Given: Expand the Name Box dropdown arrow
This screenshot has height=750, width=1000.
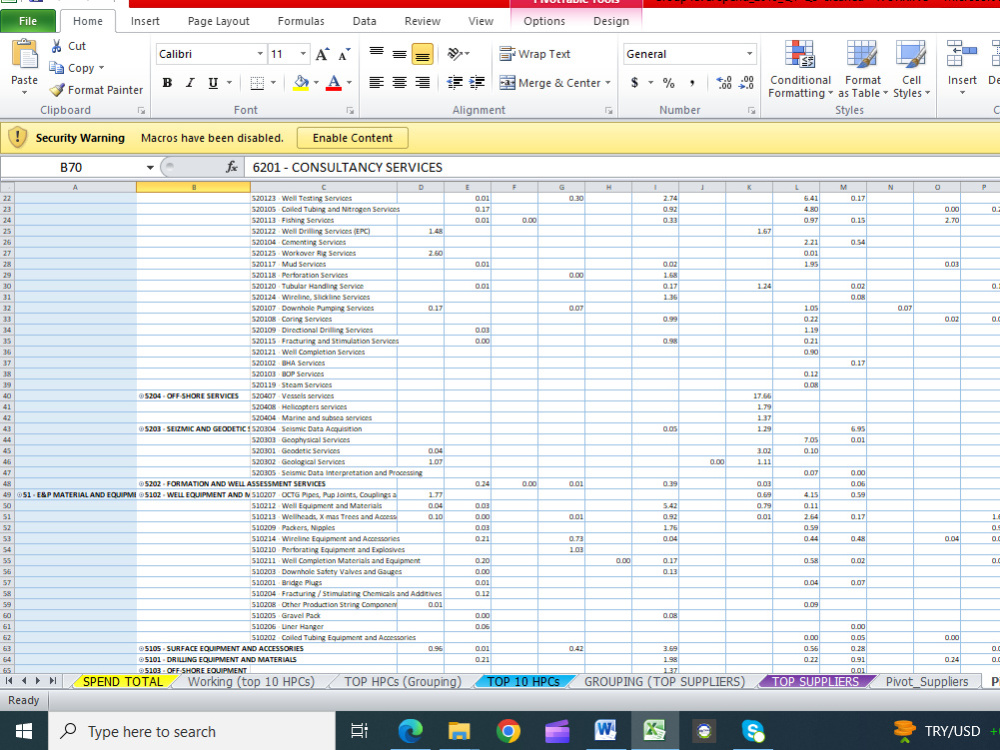Looking at the screenshot, I should pos(150,167).
